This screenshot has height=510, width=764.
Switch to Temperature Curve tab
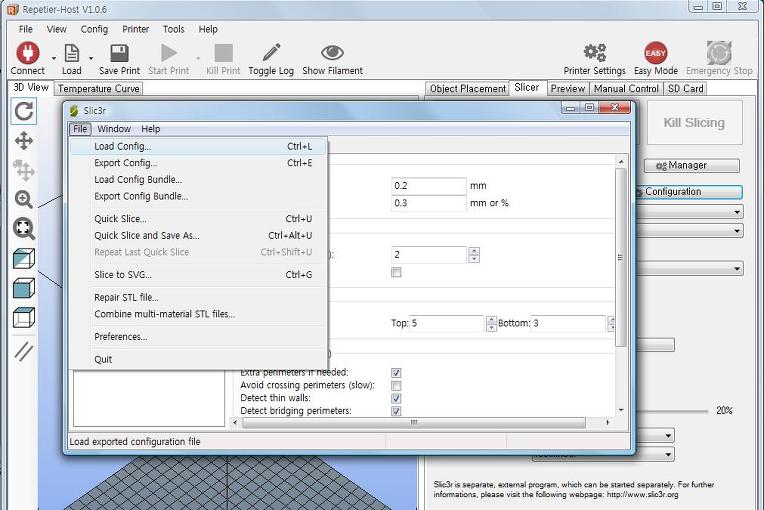coord(98,89)
